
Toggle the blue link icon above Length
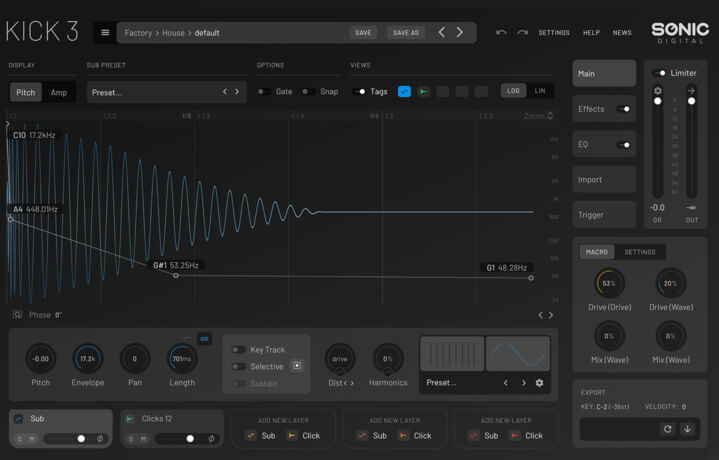click(205, 338)
